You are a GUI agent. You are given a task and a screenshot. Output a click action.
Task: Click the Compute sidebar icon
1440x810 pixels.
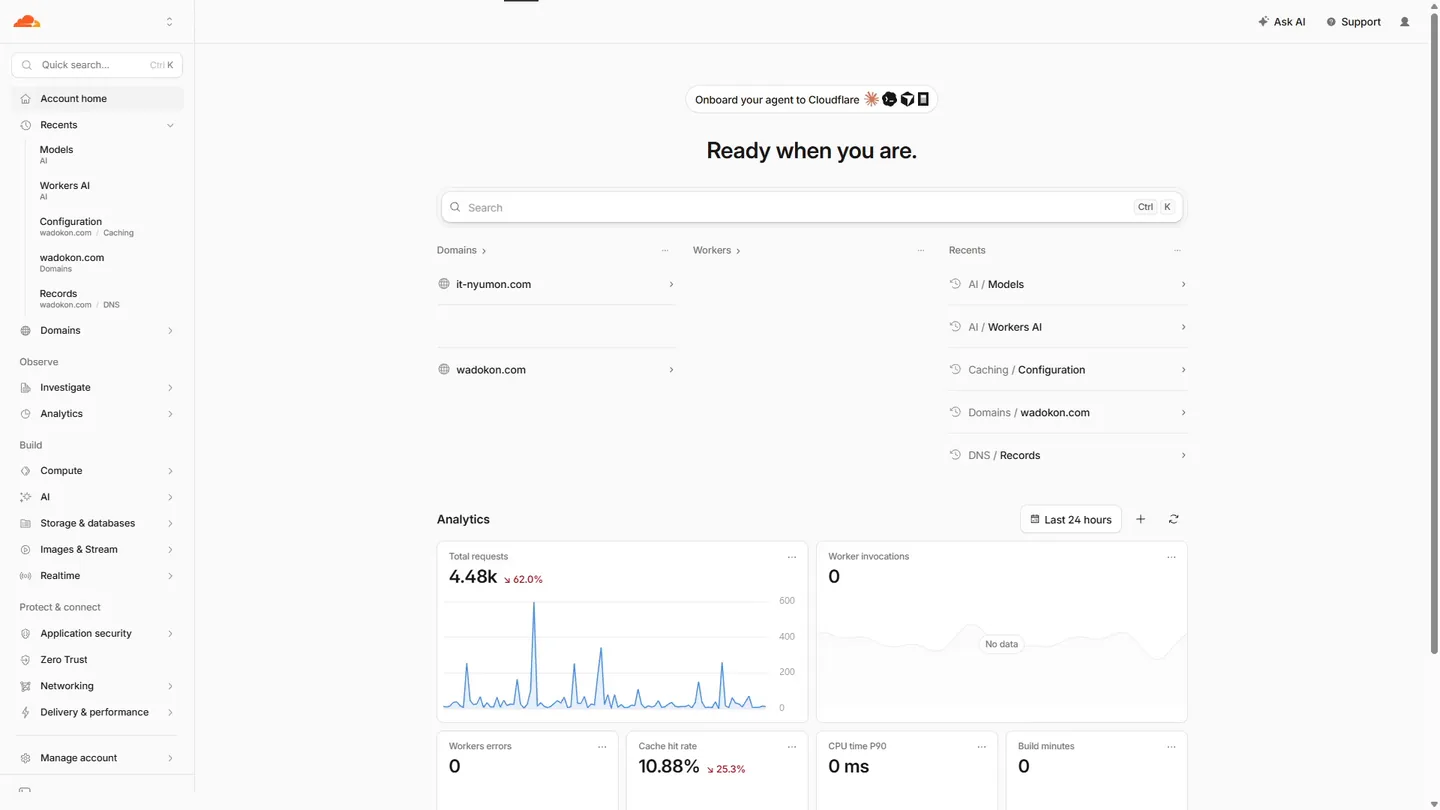[x=26, y=471]
